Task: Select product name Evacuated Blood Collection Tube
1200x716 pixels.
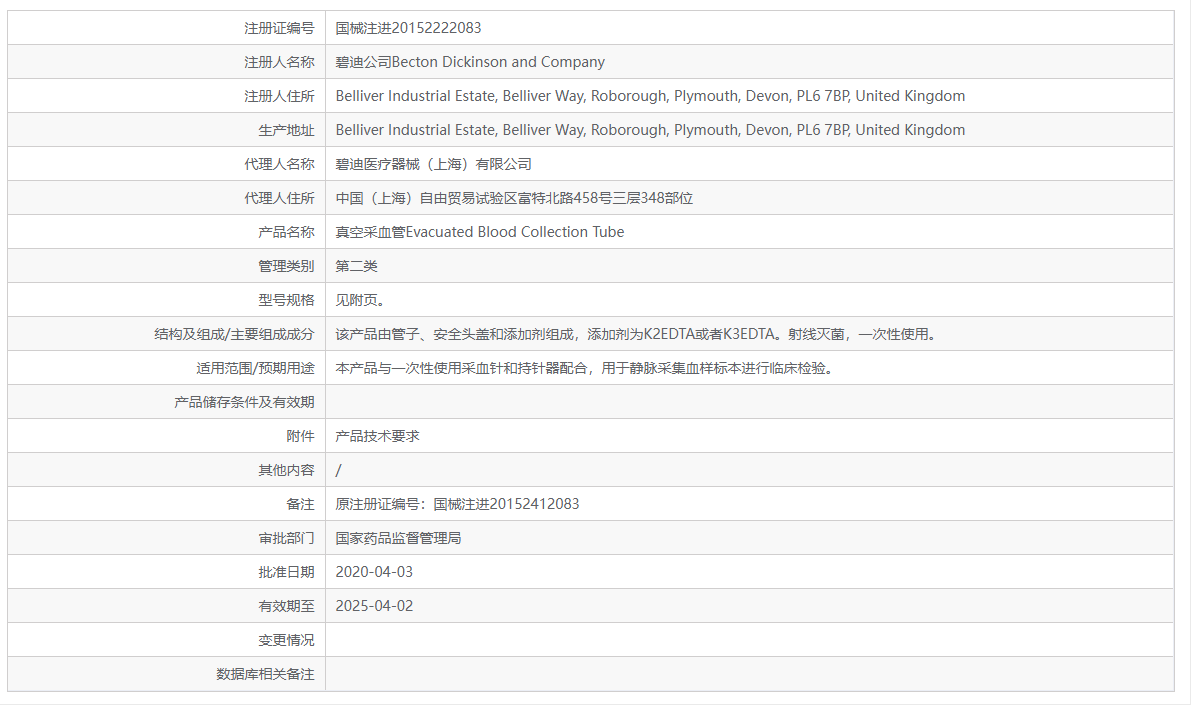Action: coord(479,231)
